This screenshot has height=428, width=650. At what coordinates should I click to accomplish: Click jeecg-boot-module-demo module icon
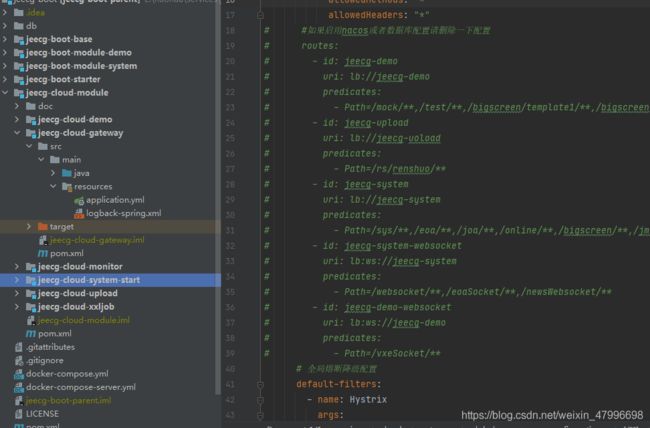[x=19, y=53]
